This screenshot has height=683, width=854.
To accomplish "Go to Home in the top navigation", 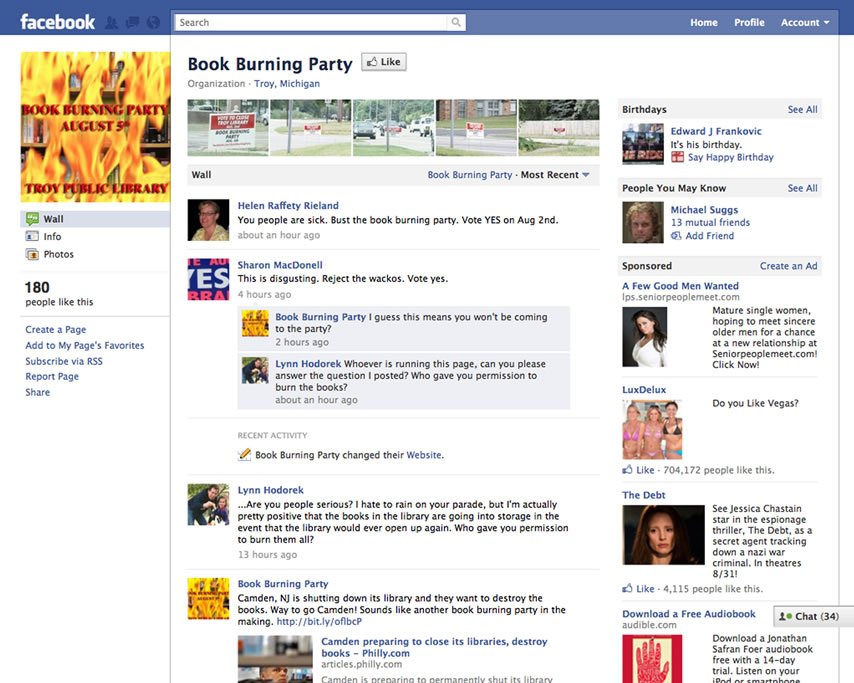I will pyautogui.click(x=703, y=22).
